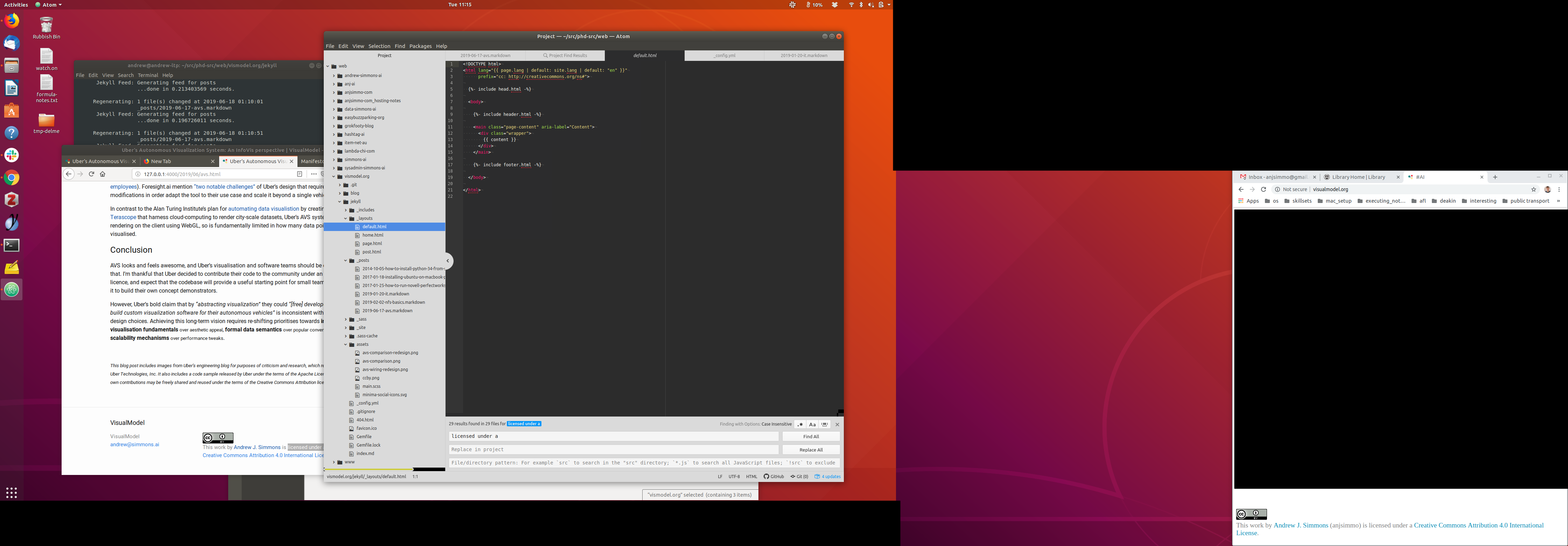Switch to _config.yml editor tab
The image size is (1568, 546).
724,55
